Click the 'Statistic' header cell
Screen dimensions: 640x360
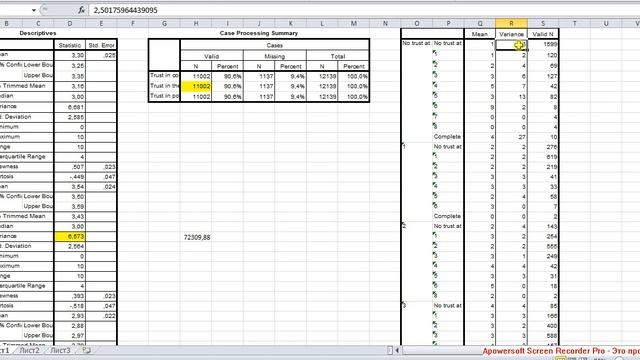click(70, 45)
